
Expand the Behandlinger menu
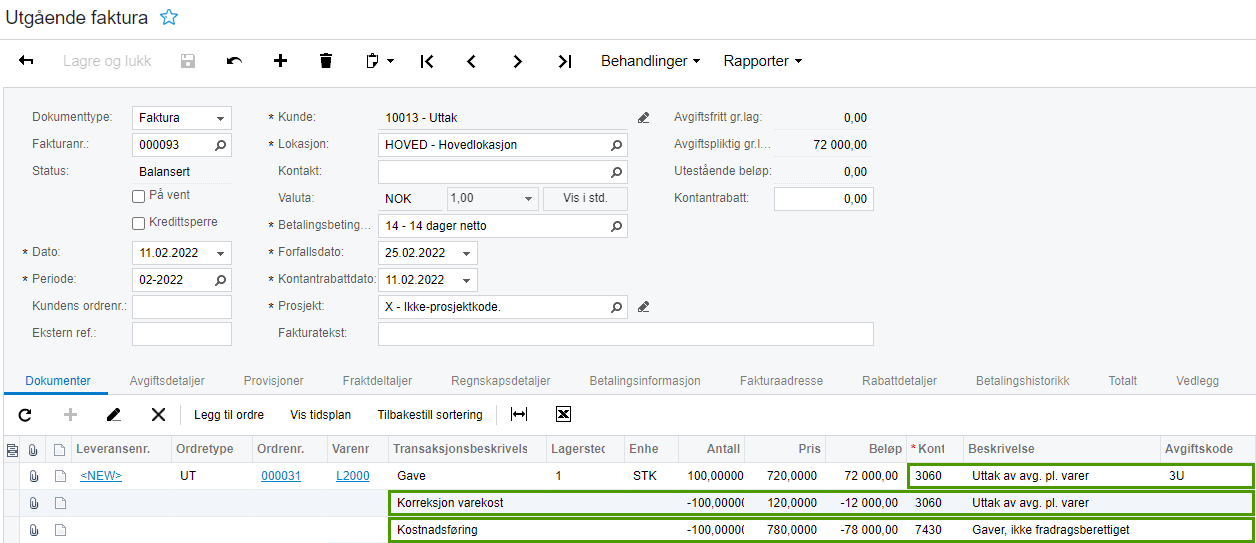(650, 61)
